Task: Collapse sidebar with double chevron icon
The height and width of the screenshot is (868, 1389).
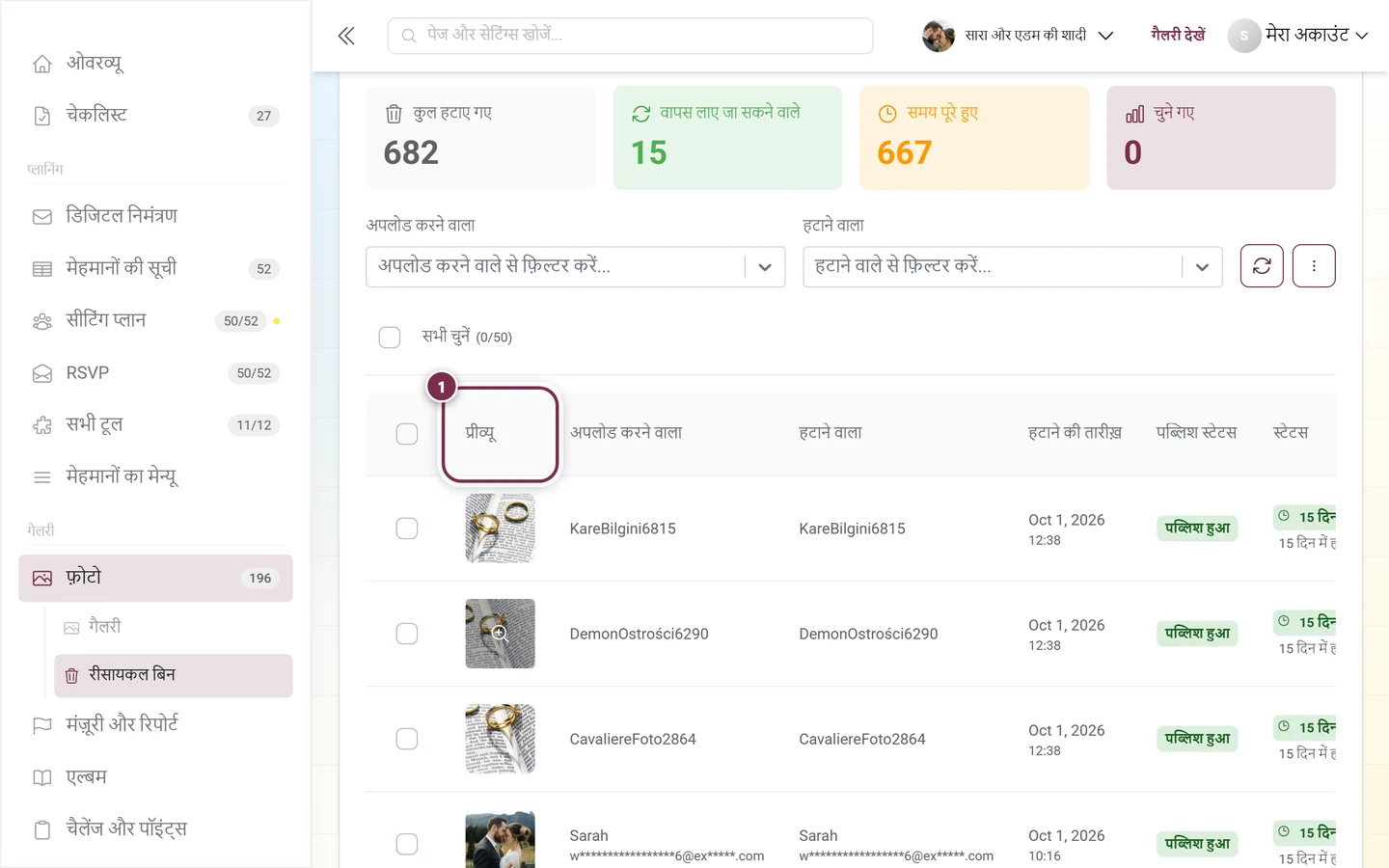Action: point(346,36)
